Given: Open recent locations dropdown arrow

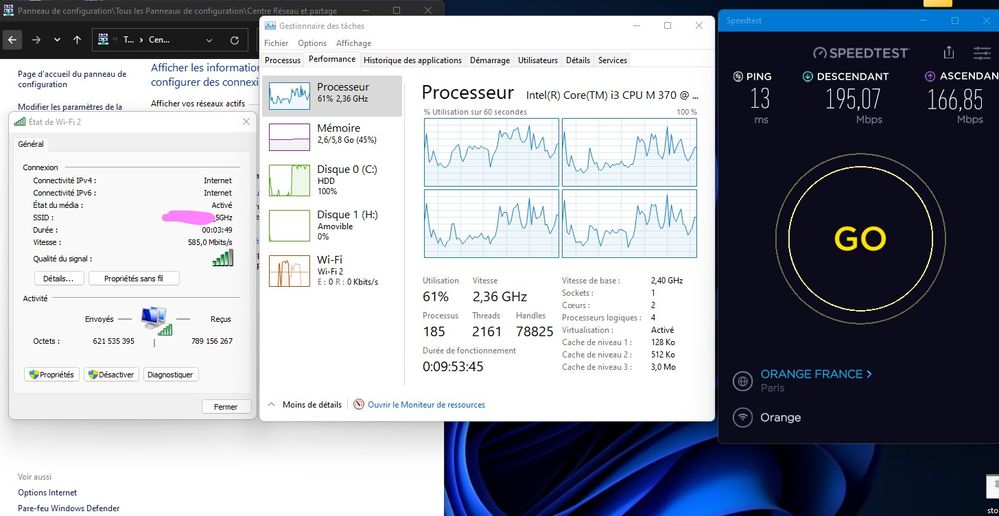Looking at the screenshot, I should click(57, 40).
